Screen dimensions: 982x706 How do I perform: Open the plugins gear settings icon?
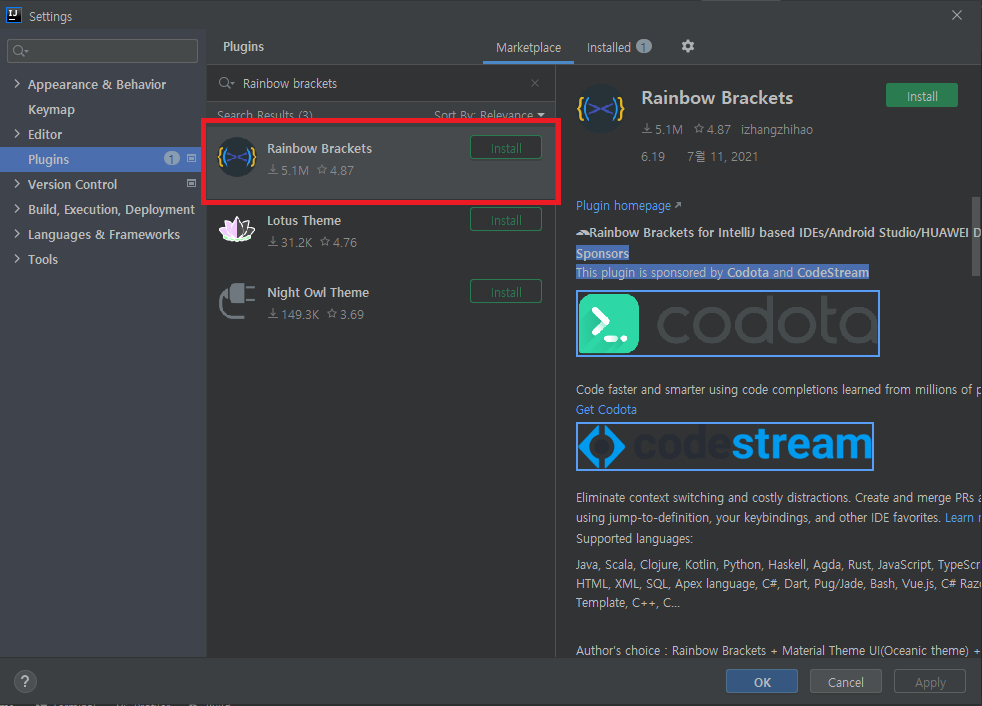pyautogui.click(x=688, y=46)
